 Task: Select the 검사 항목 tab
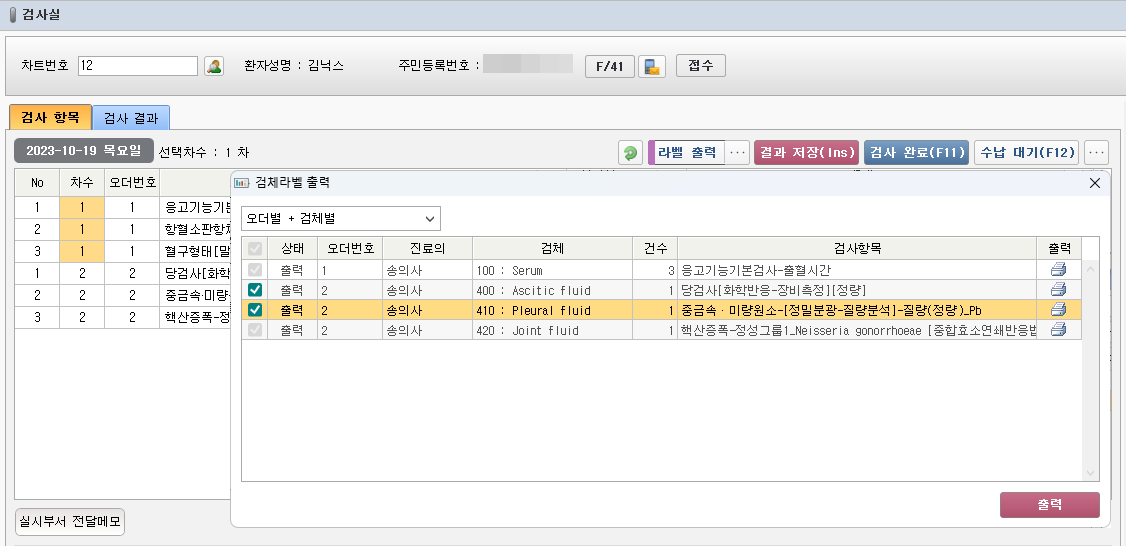click(x=50, y=118)
